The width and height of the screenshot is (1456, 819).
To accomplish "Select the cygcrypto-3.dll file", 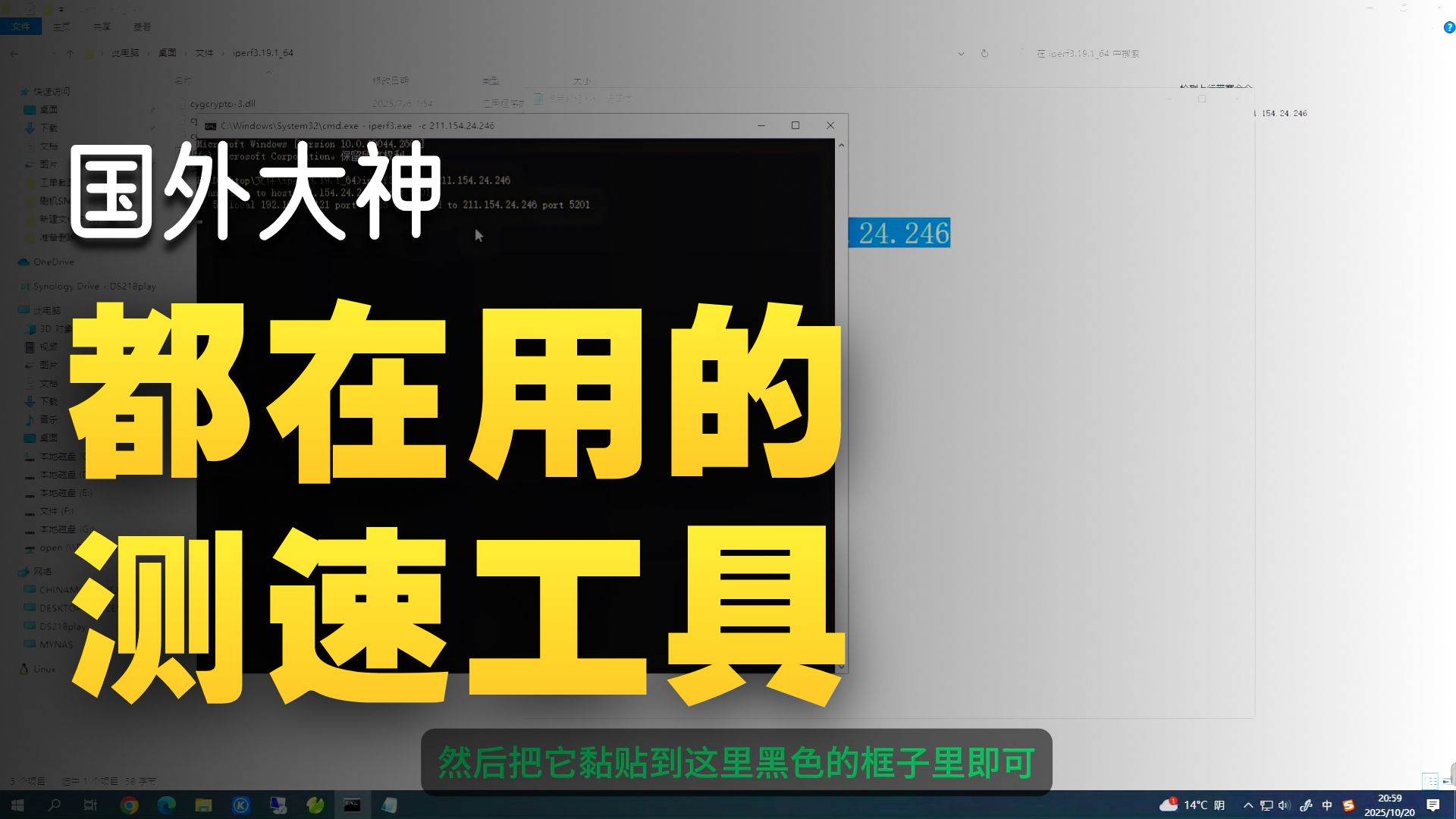I will point(222,104).
